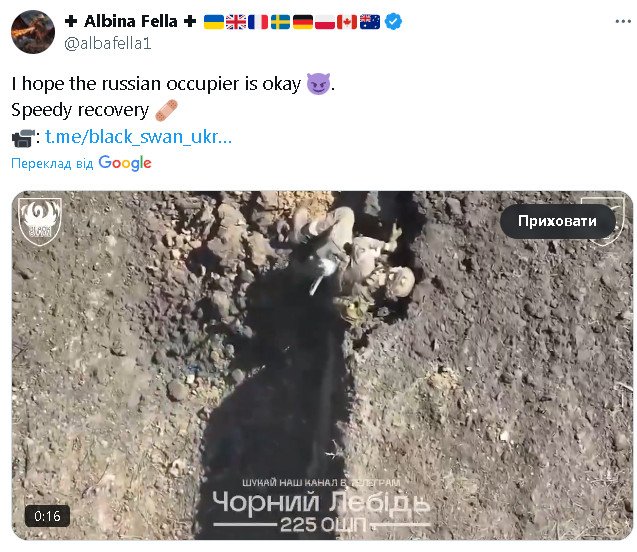Screen dimensions: 637x552
Task: Click the Australia flag emoji
Action: pos(370,22)
